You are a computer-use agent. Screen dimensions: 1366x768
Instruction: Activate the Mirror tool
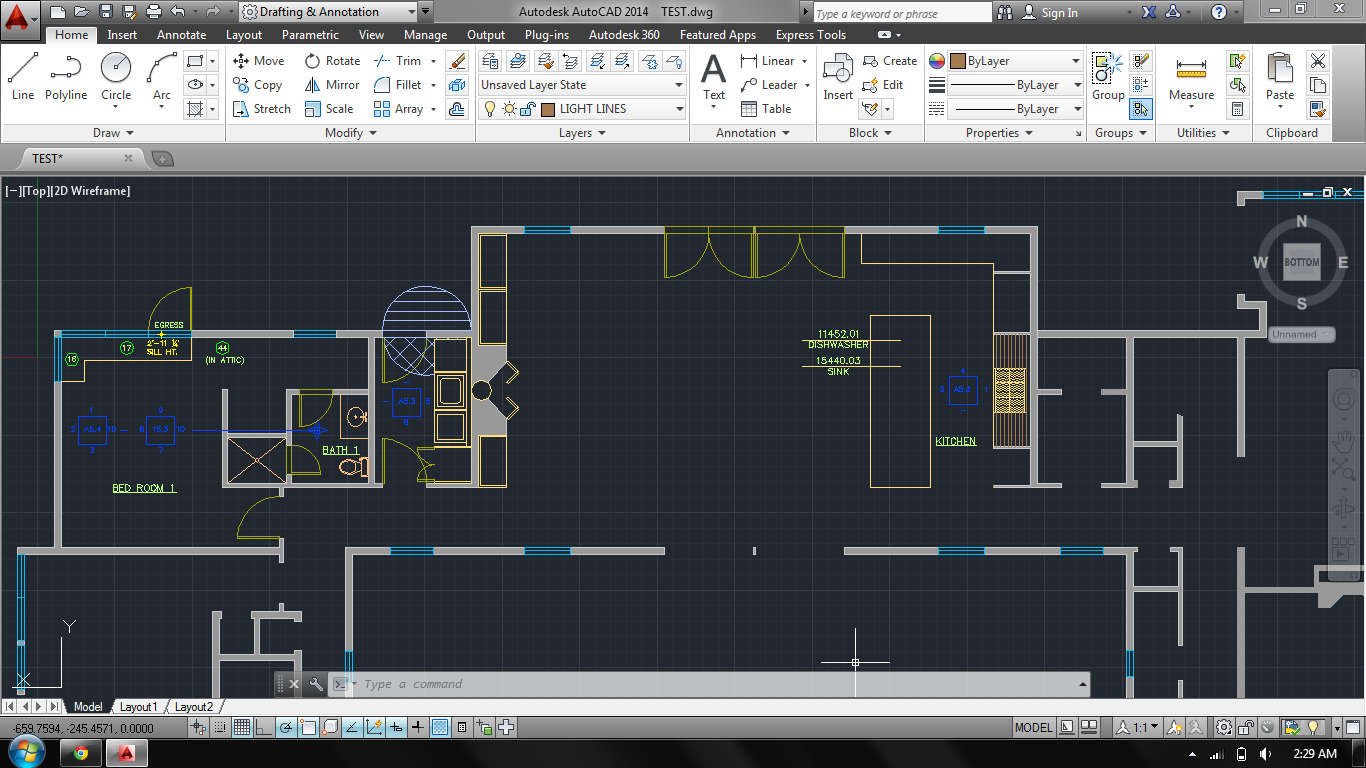332,85
